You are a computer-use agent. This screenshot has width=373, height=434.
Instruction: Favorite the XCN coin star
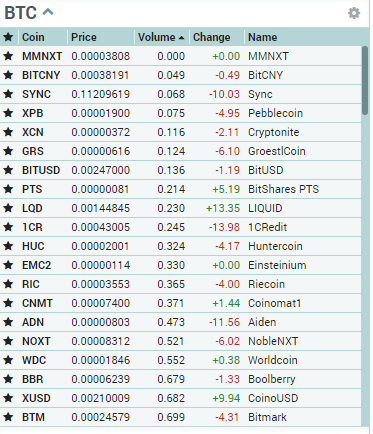click(8, 132)
